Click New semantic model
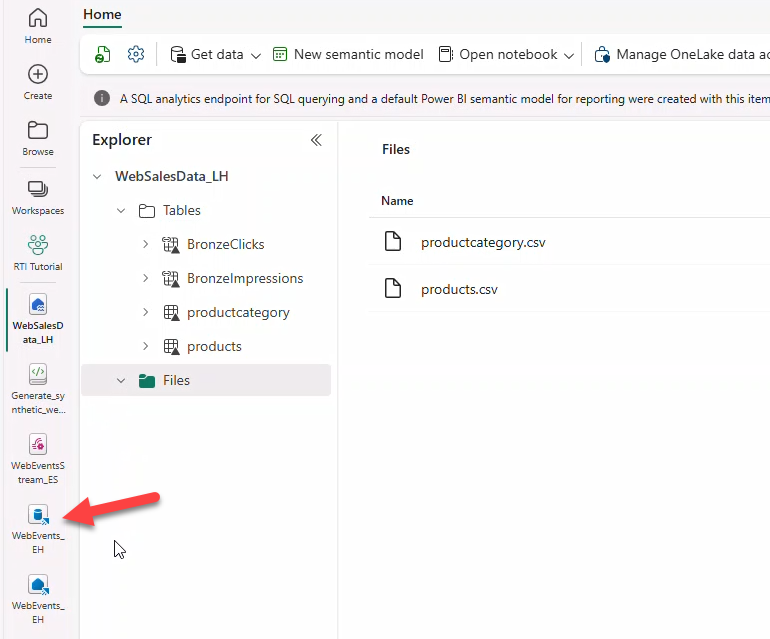 (348, 54)
